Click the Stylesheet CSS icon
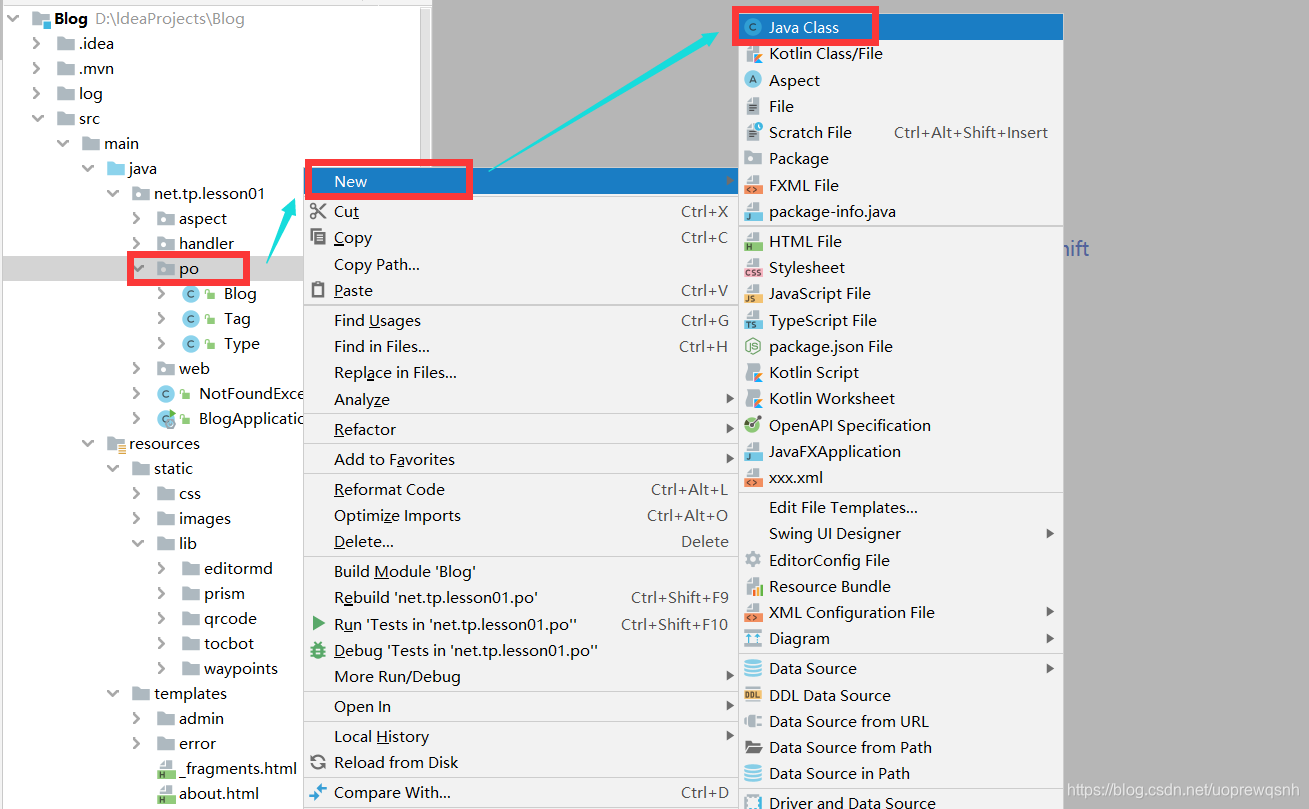 point(753,267)
